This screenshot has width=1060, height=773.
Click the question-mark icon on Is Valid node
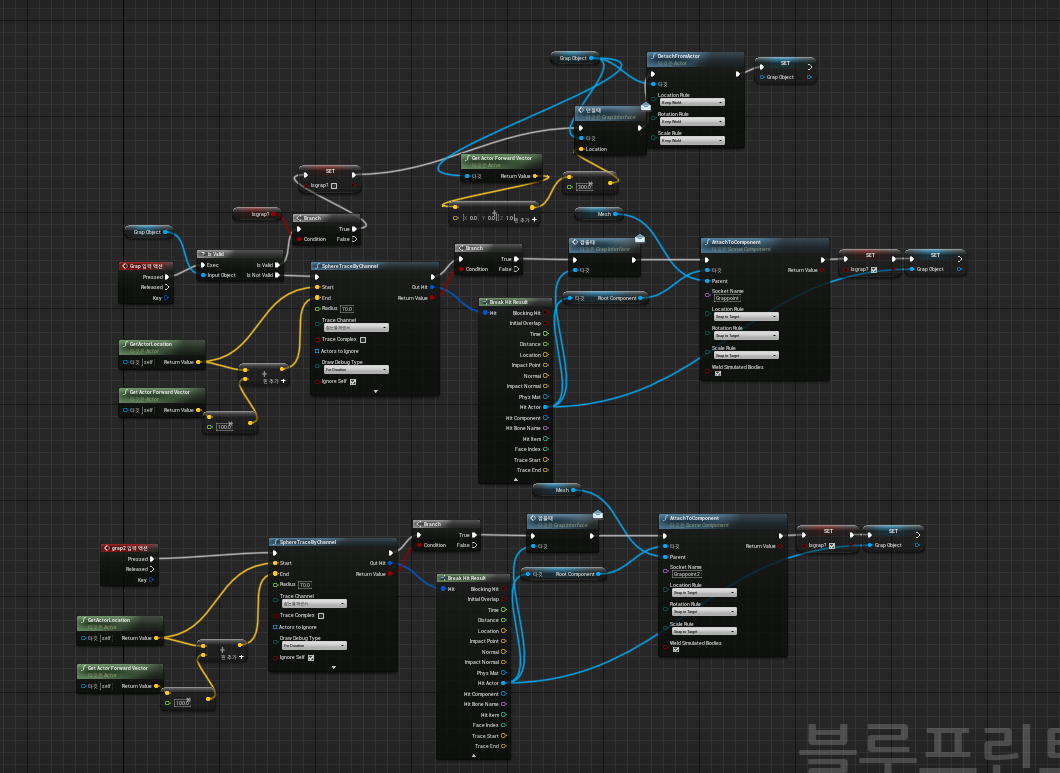click(203, 254)
